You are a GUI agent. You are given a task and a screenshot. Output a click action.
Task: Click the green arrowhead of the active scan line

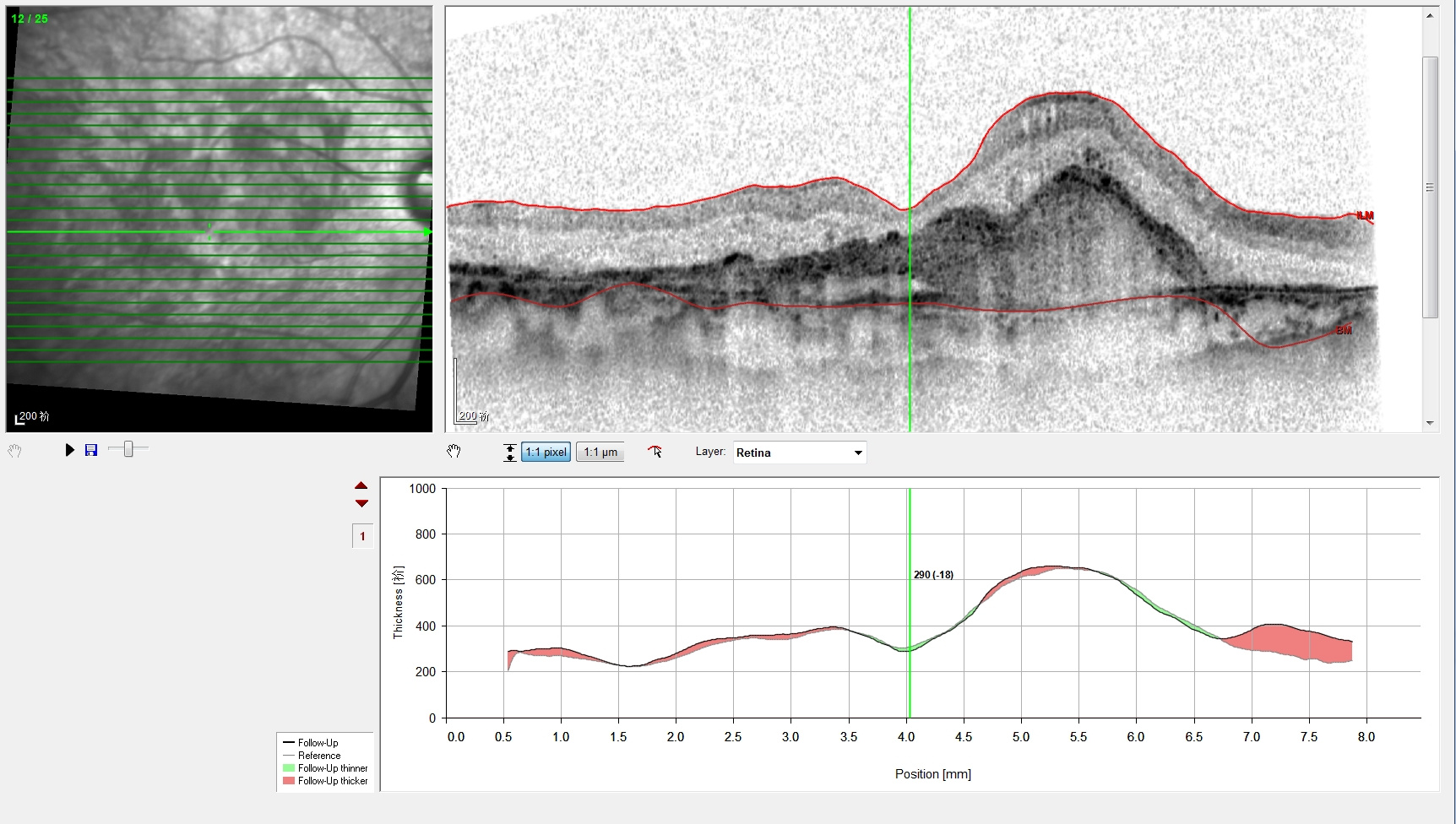427,232
